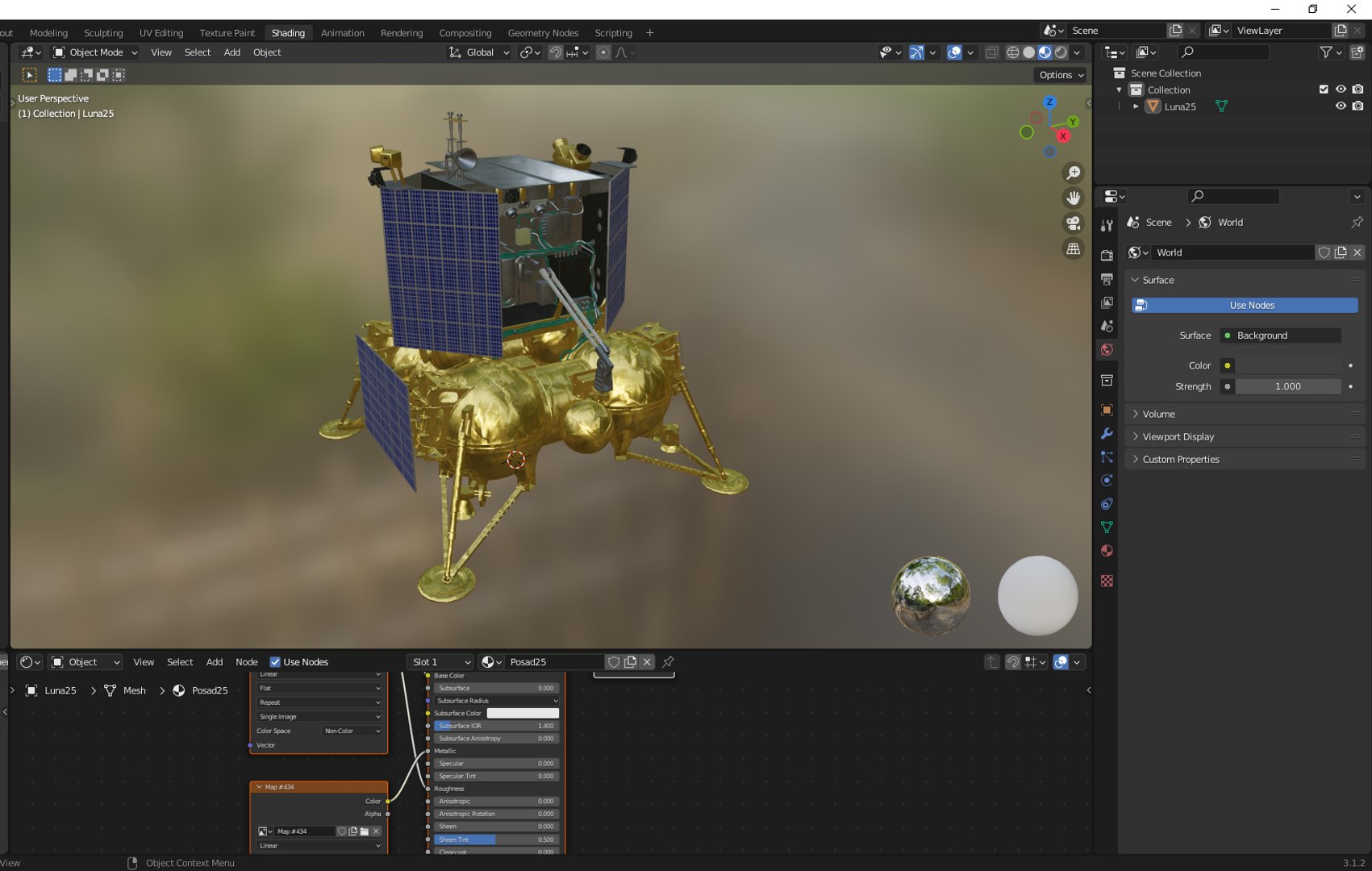Unlink the Posad25 material with X
This screenshot has height=871, width=1372.
(647, 662)
